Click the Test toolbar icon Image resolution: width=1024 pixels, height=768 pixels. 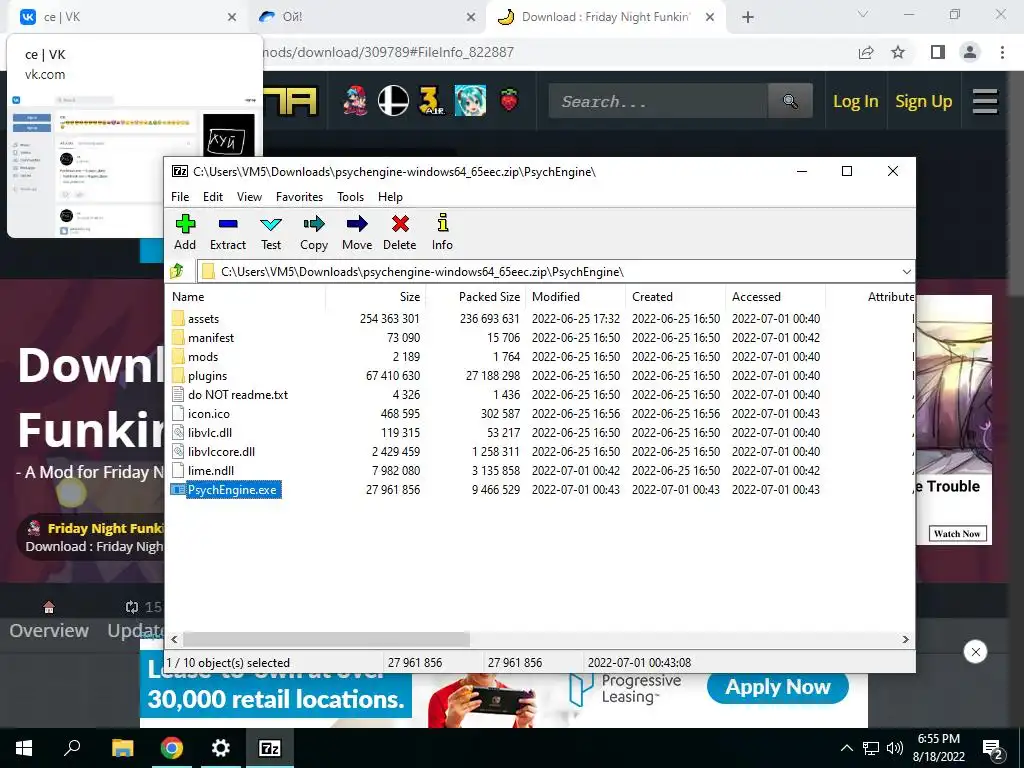271,224
